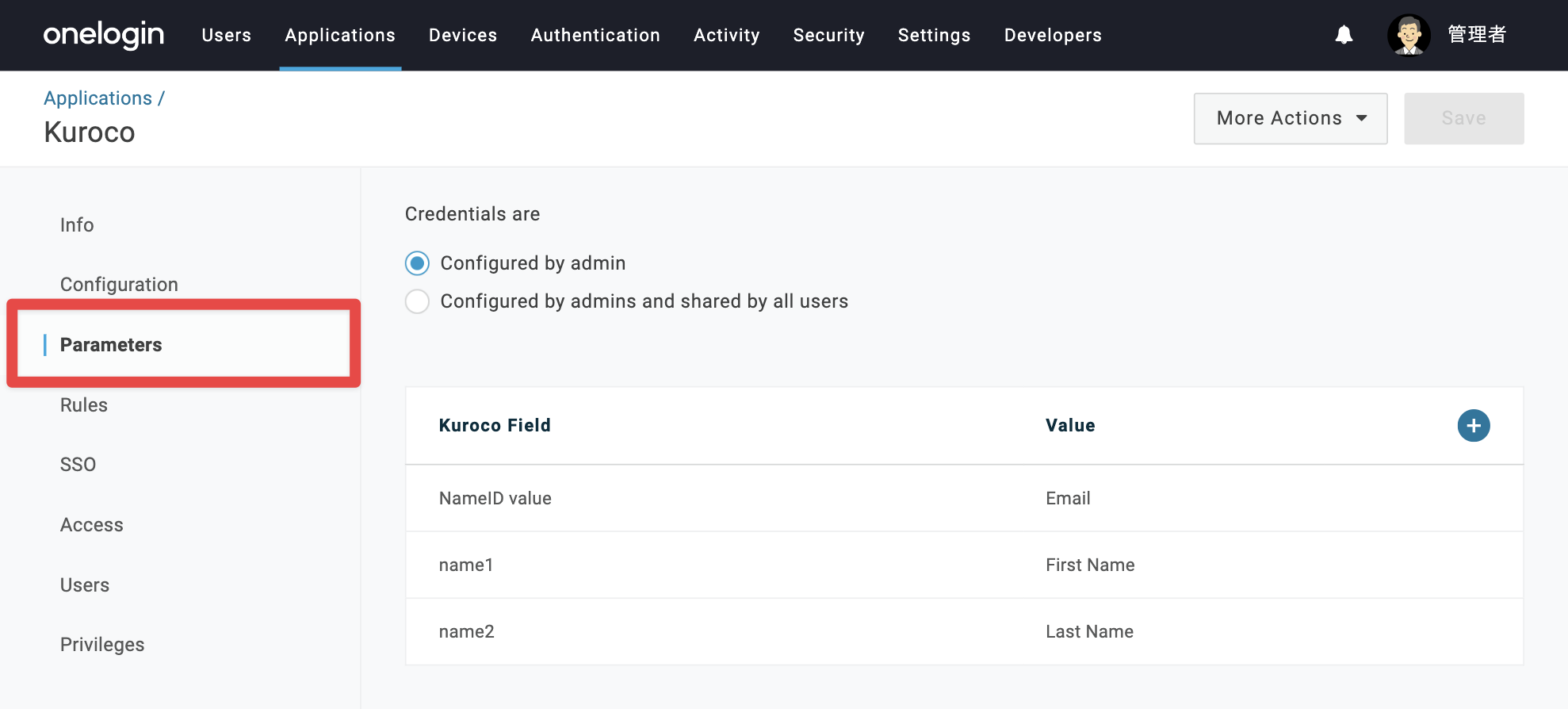Open the Applications top menu
Viewport: 1568px width, 709px height.
[340, 35]
